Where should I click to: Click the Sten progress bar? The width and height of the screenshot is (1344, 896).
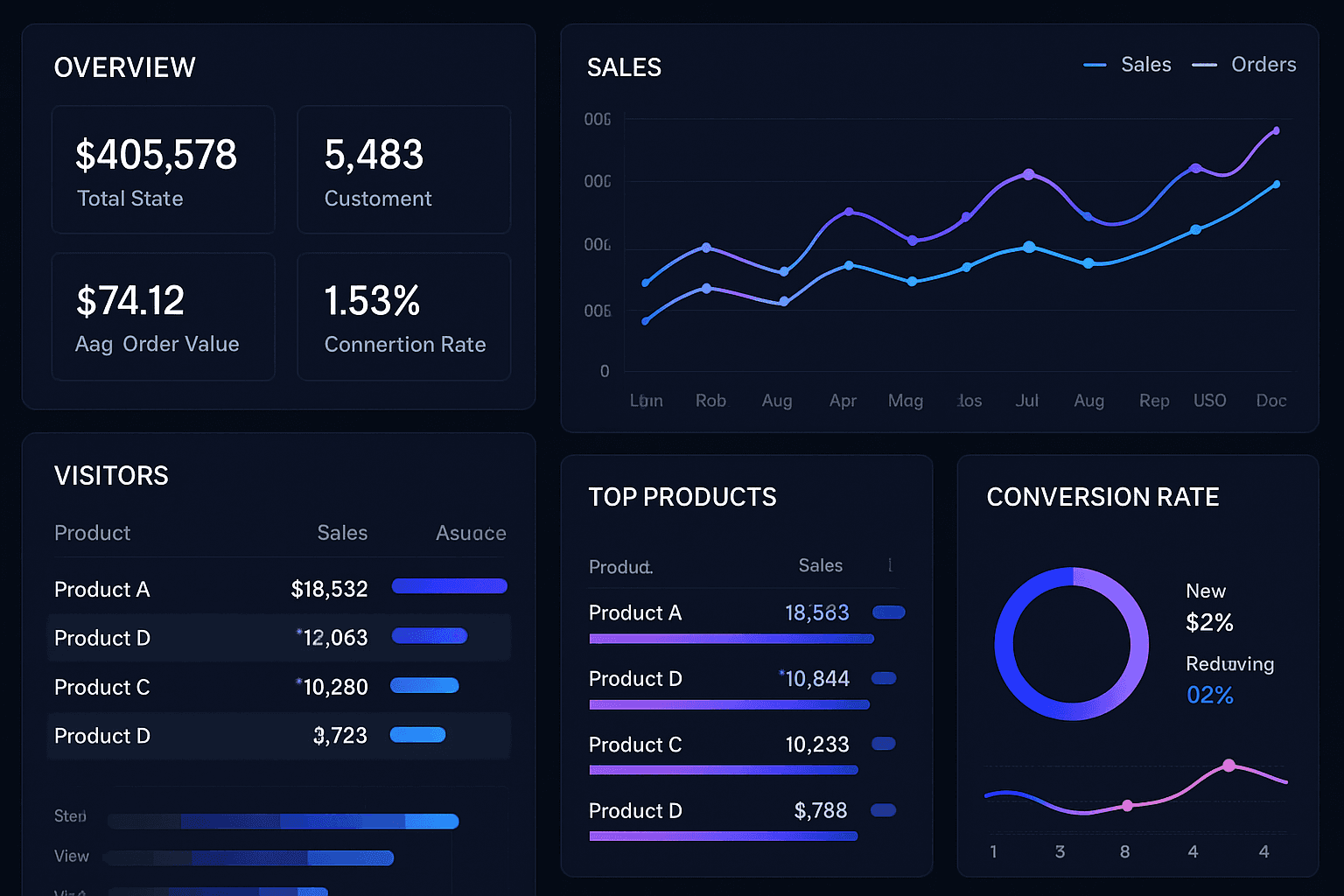pos(283,821)
